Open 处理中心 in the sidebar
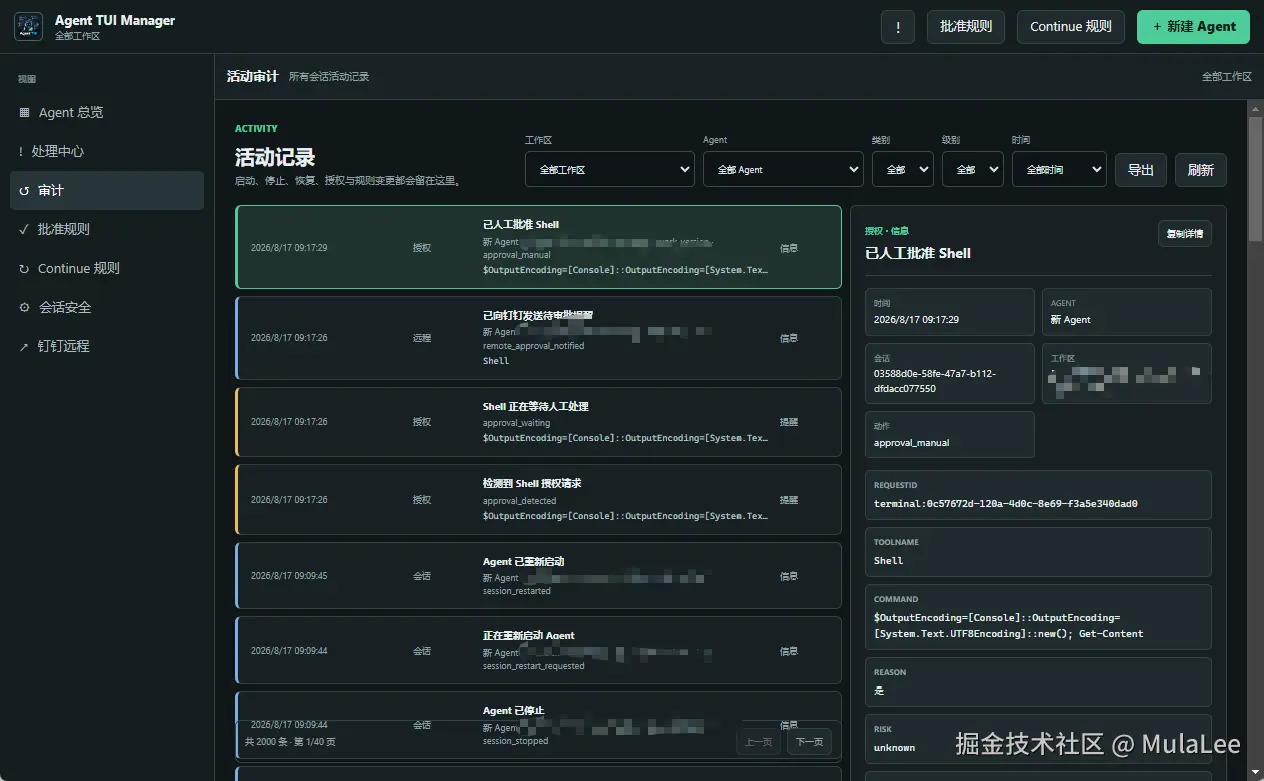Screen dimensions: 1264x781 click(x=107, y=151)
